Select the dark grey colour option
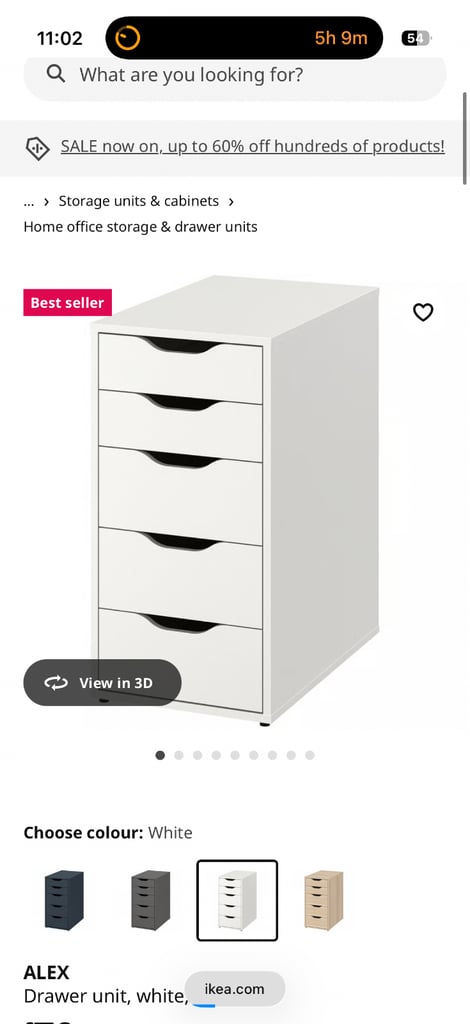Screen dimensions: 470x1024 click(150, 900)
